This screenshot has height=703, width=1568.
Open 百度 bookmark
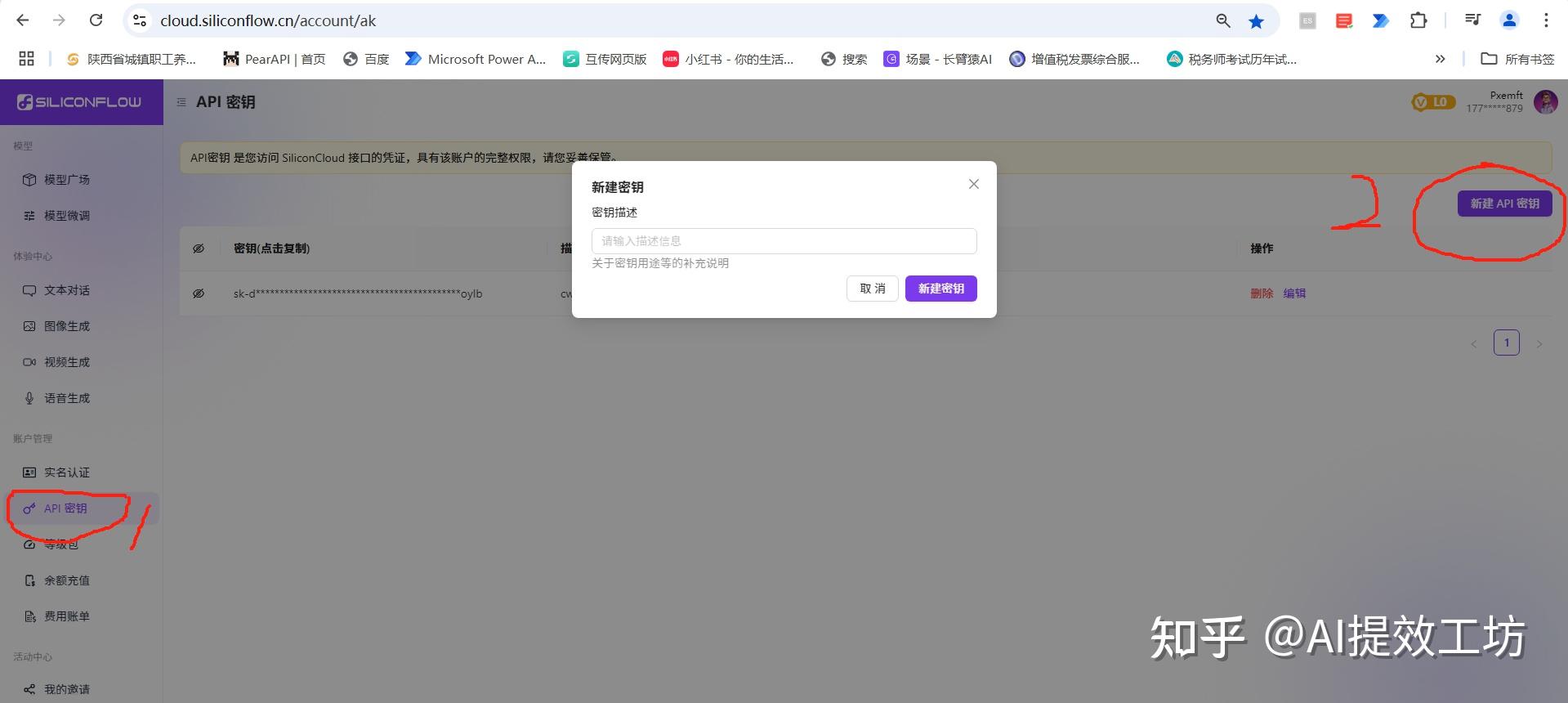click(x=366, y=59)
